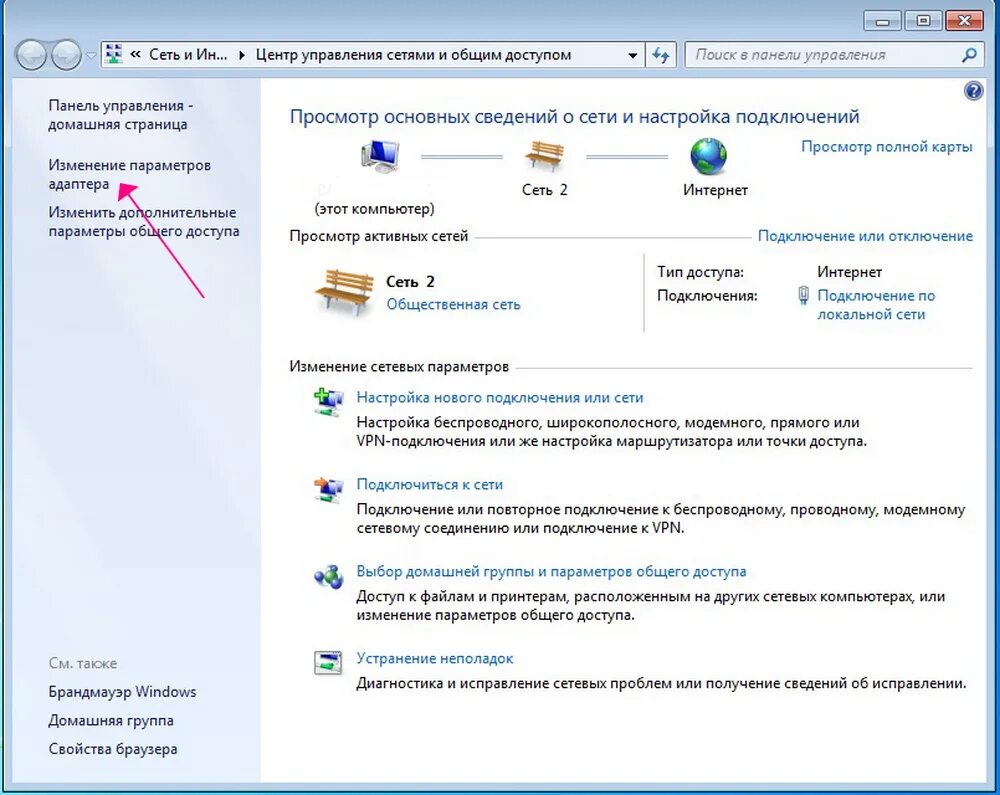Click the 'Интернет' label under globe
1000x795 pixels.
tap(715, 190)
